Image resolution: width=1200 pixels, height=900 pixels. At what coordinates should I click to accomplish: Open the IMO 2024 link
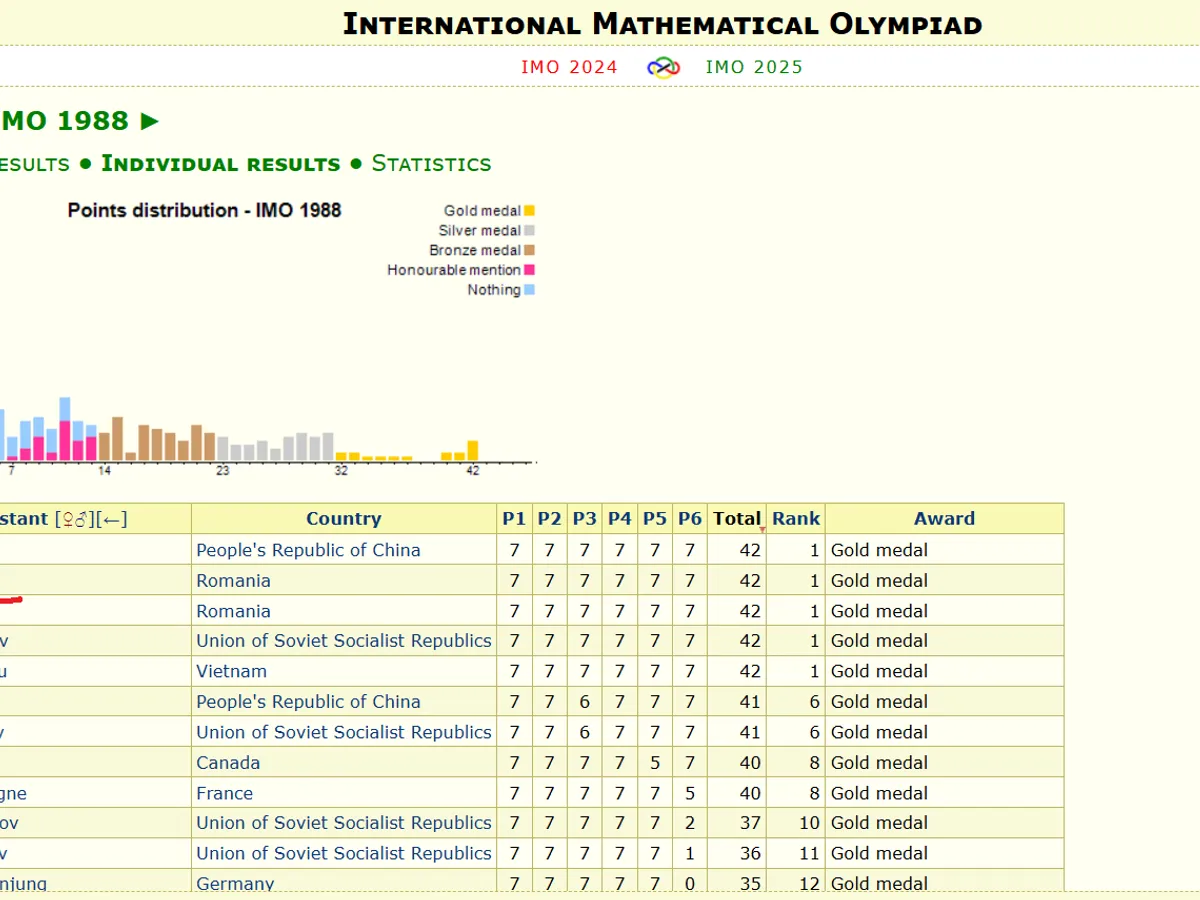point(569,67)
